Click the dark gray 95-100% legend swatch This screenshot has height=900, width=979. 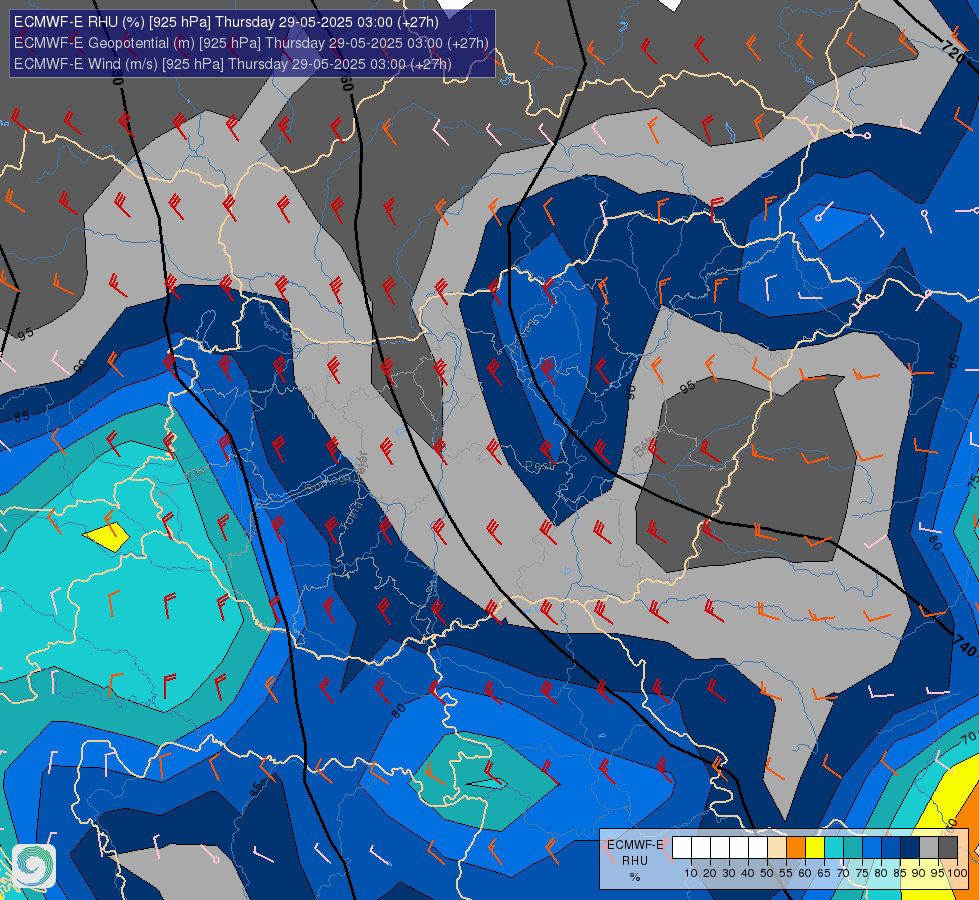click(948, 847)
